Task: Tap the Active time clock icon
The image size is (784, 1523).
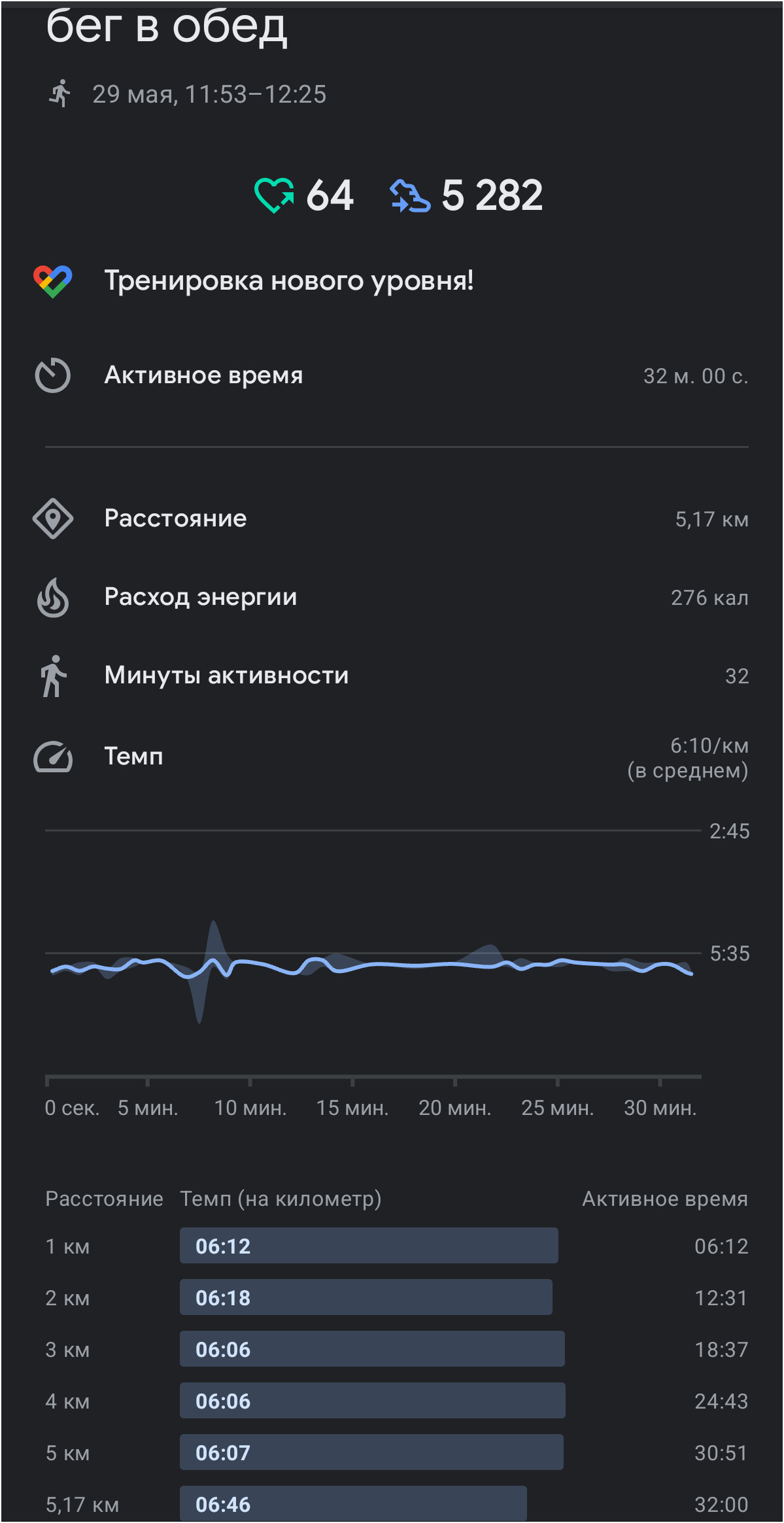Action: [x=53, y=375]
